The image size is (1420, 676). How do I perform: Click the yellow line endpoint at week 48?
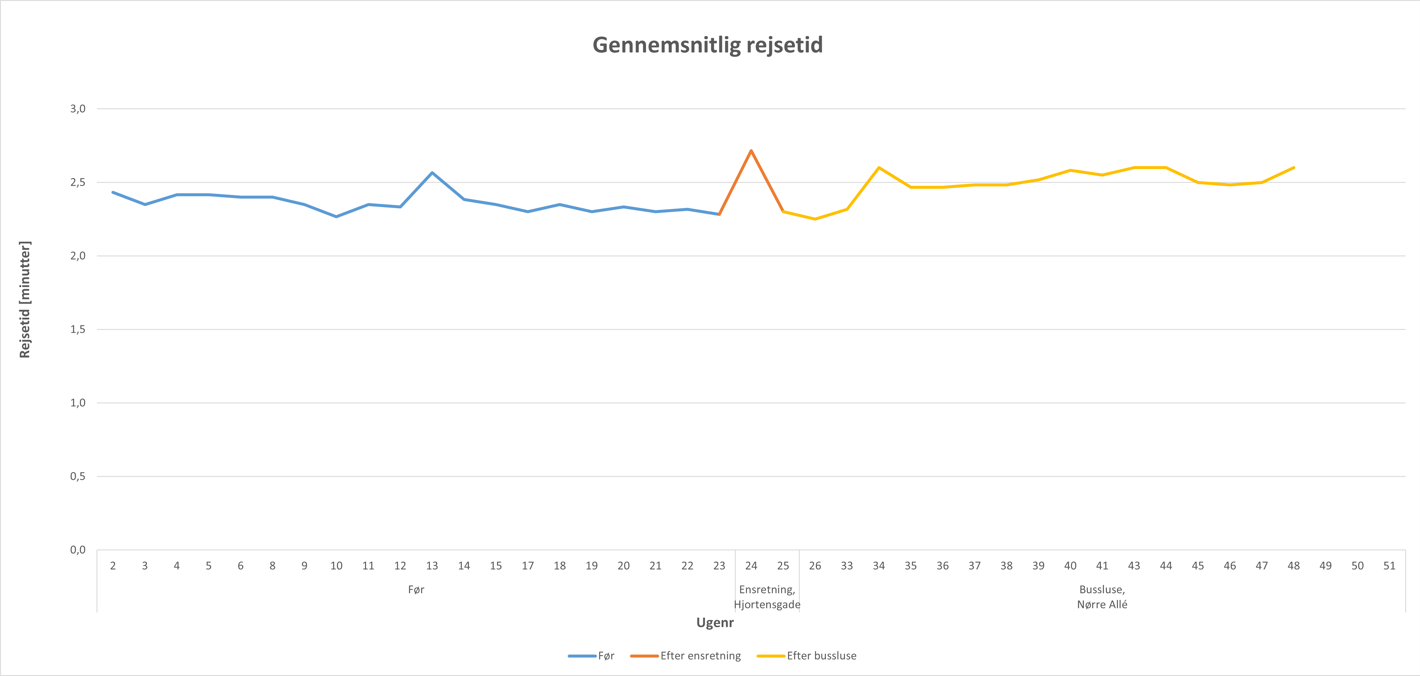click(x=1294, y=168)
